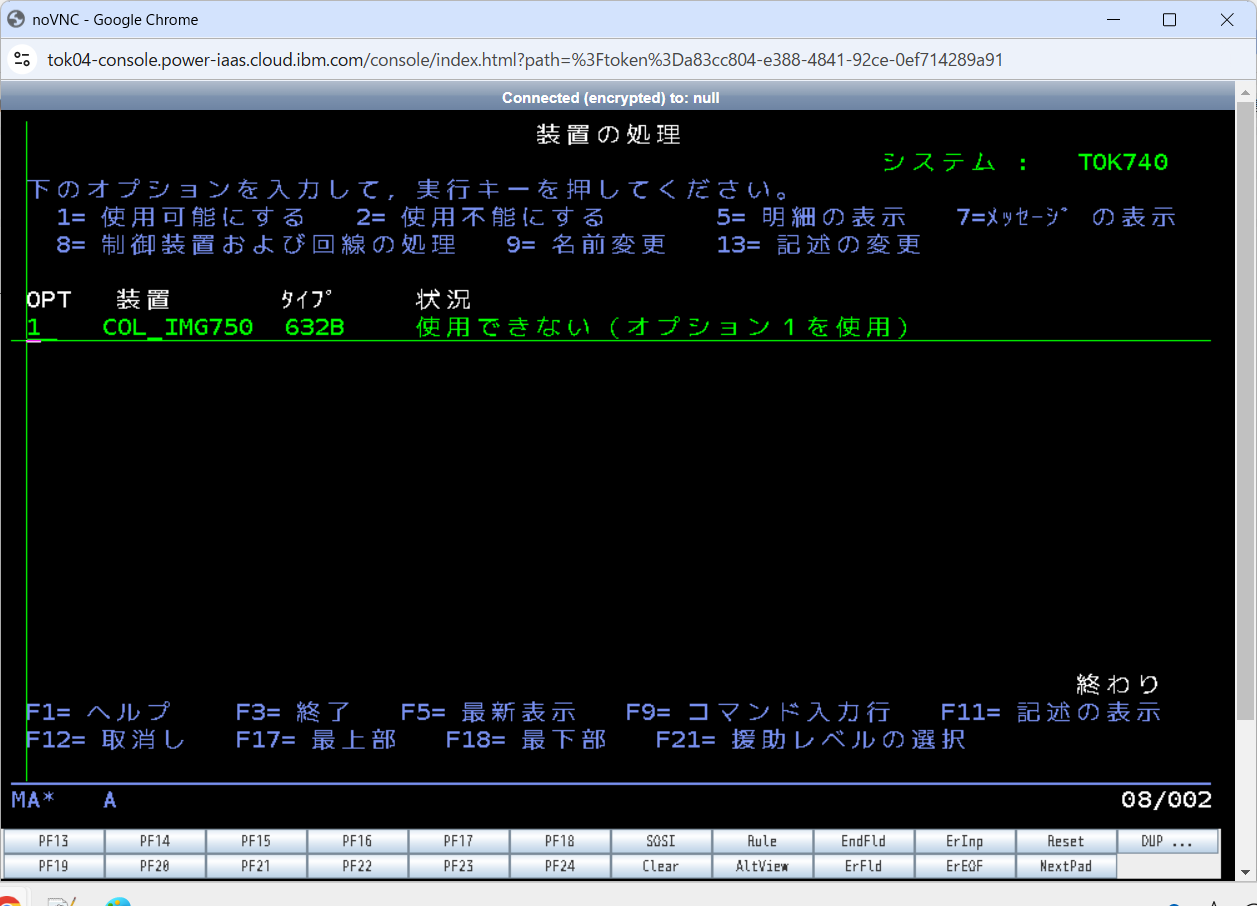This screenshot has height=906, width=1257.
Task: Click the status text 使用できない
Action: 506,327
